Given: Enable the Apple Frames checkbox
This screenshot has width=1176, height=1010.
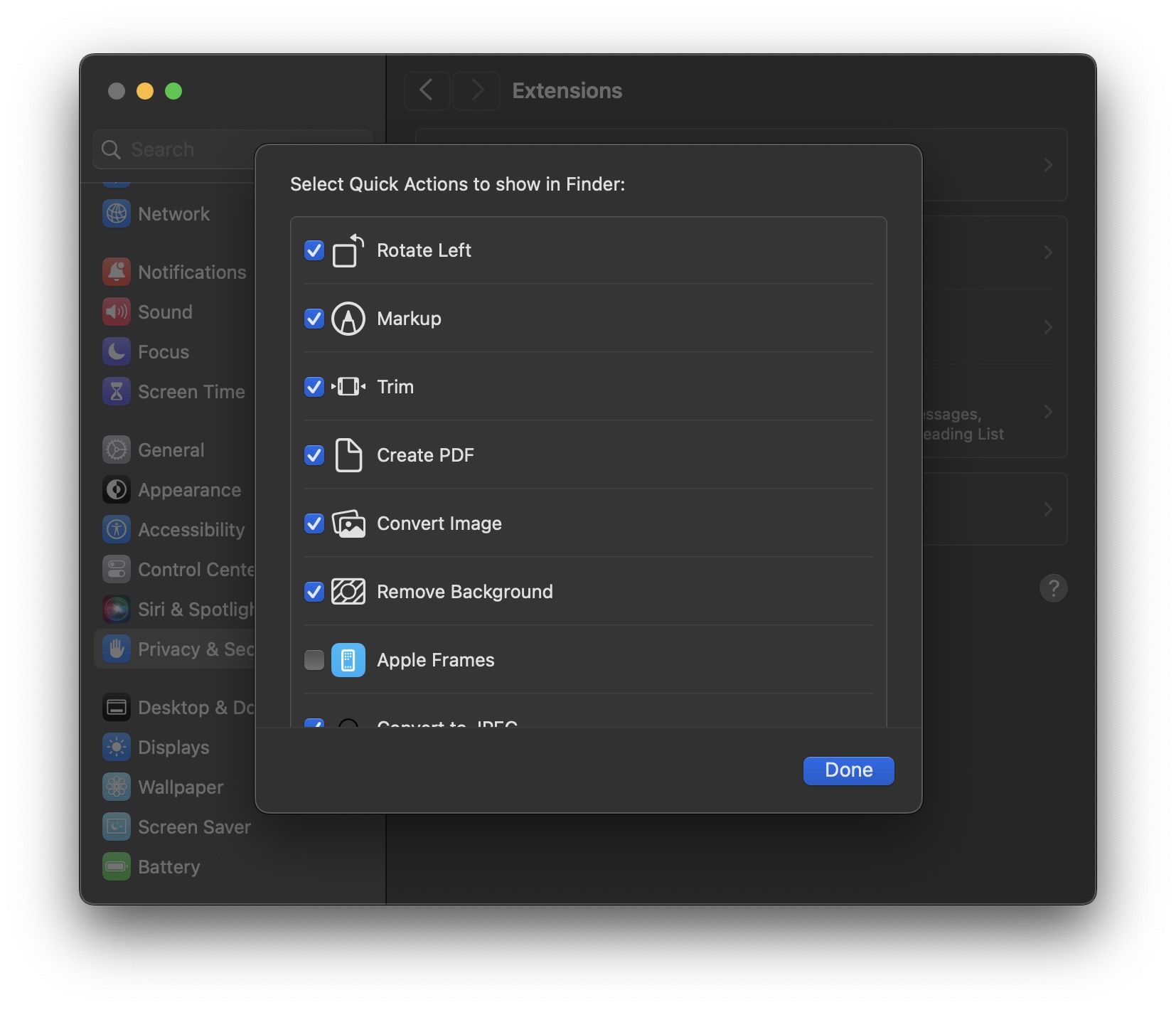Looking at the screenshot, I should coord(314,660).
